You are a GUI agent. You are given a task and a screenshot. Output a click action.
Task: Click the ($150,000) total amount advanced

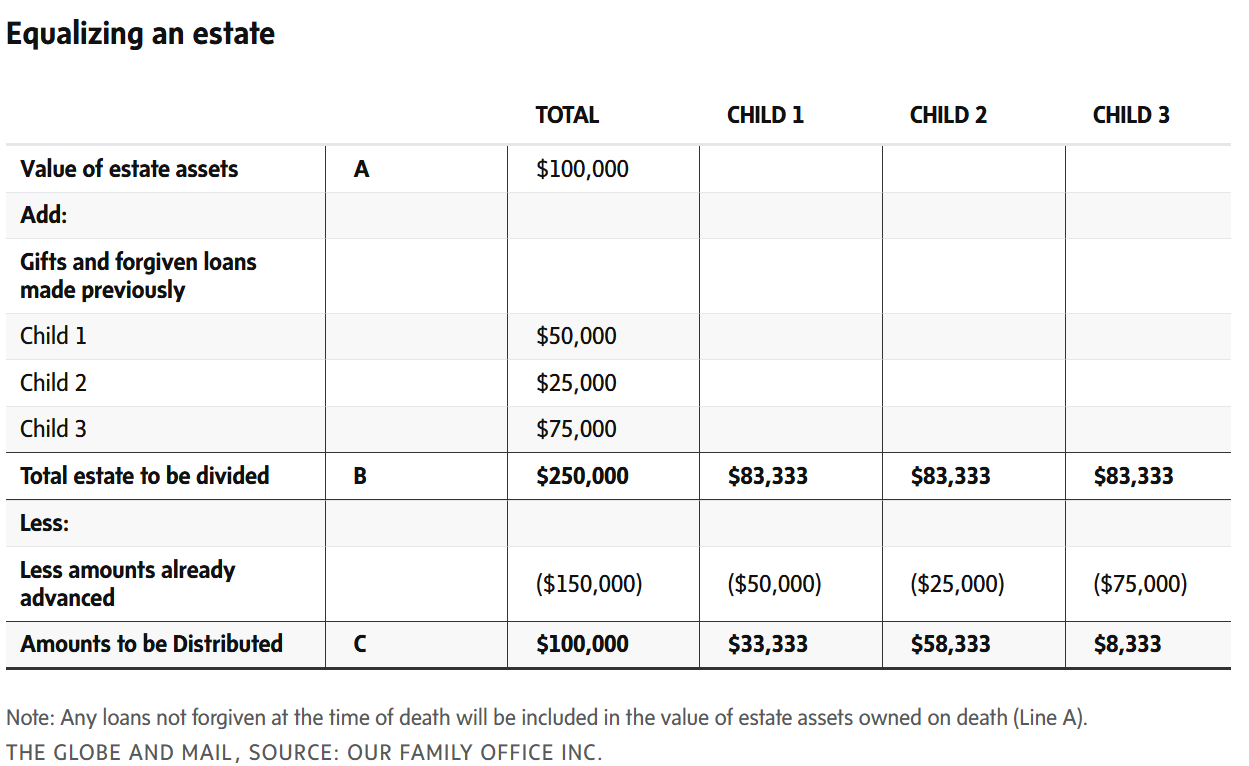click(x=589, y=584)
